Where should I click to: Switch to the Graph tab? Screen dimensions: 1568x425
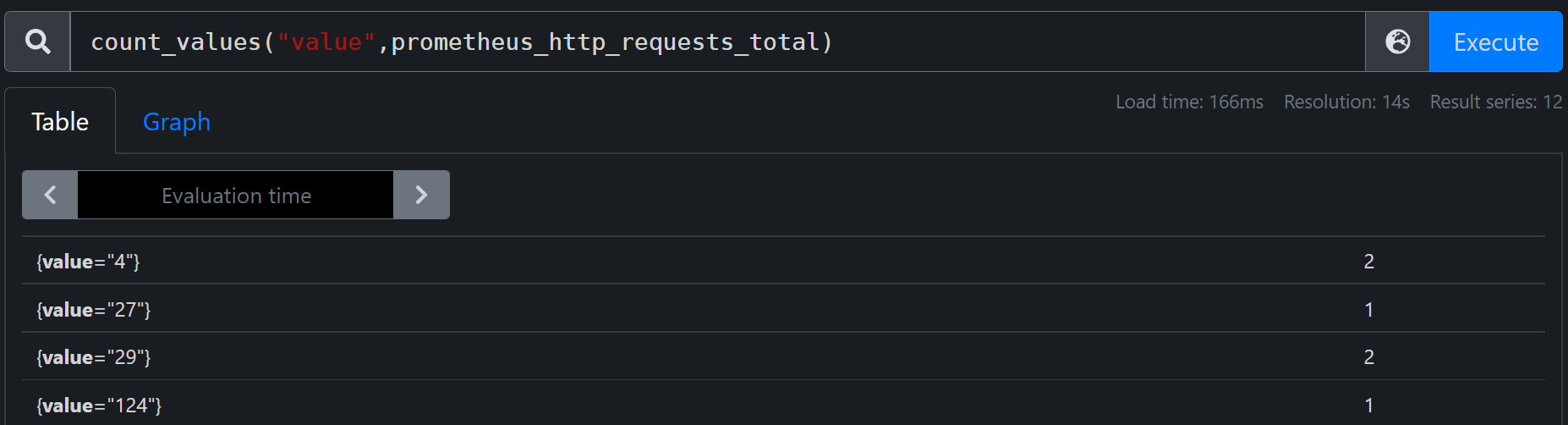pos(177,122)
